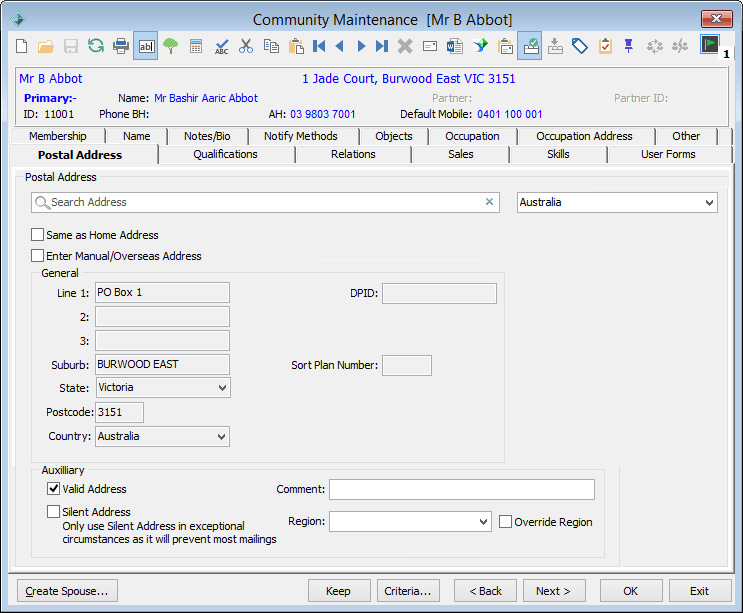Image resolution: width=743 pixels, height=613 pixels.
Task: Toggle the 'abl' text field icon
Action: coord(145,46)
